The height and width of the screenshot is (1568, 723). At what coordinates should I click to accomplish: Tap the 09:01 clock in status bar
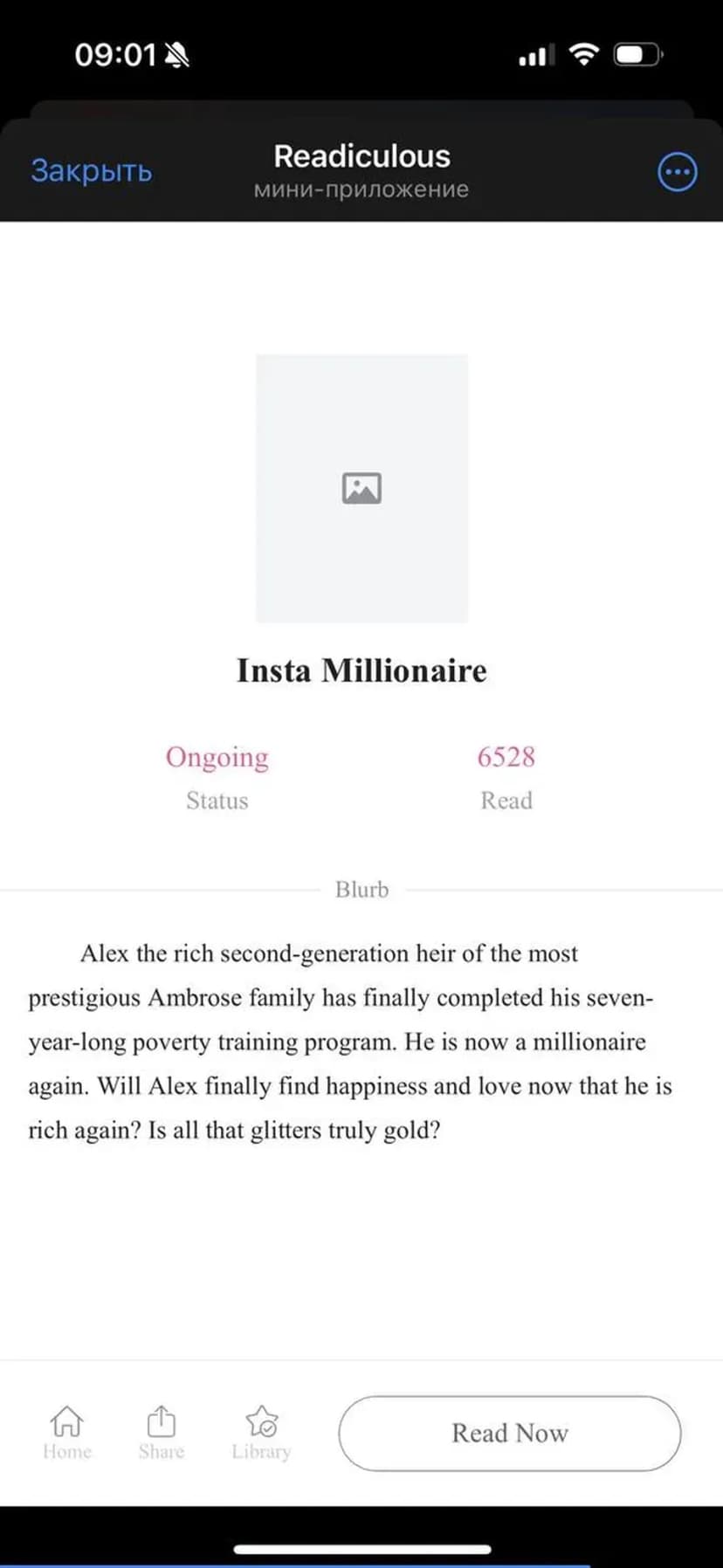coord(114,55)
